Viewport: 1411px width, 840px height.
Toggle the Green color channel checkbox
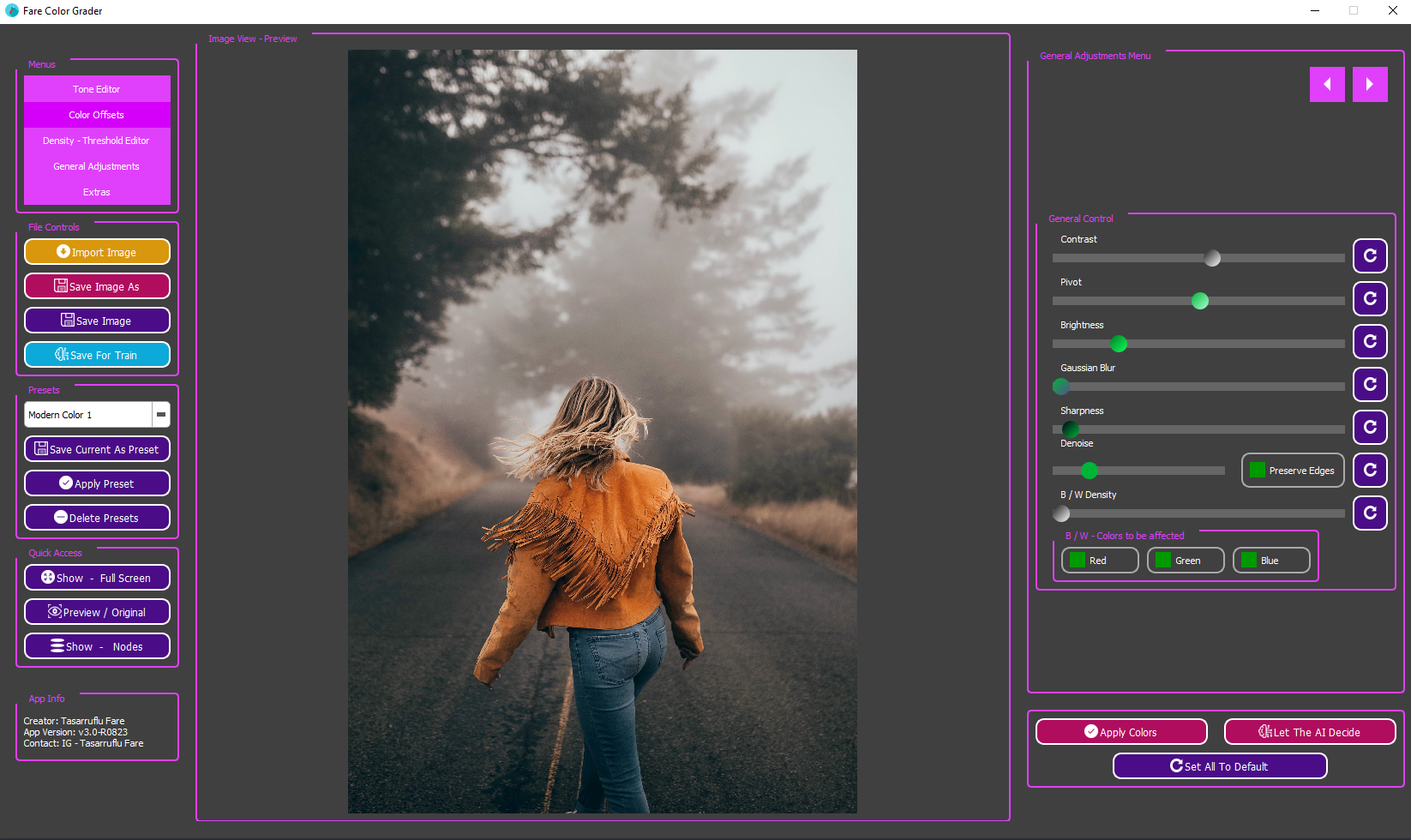point(1163,561)
